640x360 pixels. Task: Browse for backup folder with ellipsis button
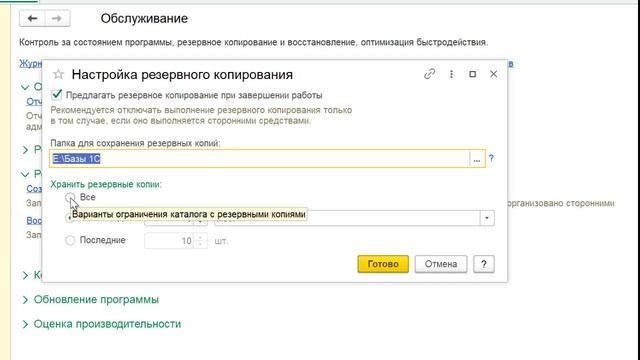click(x=477, y=159)
